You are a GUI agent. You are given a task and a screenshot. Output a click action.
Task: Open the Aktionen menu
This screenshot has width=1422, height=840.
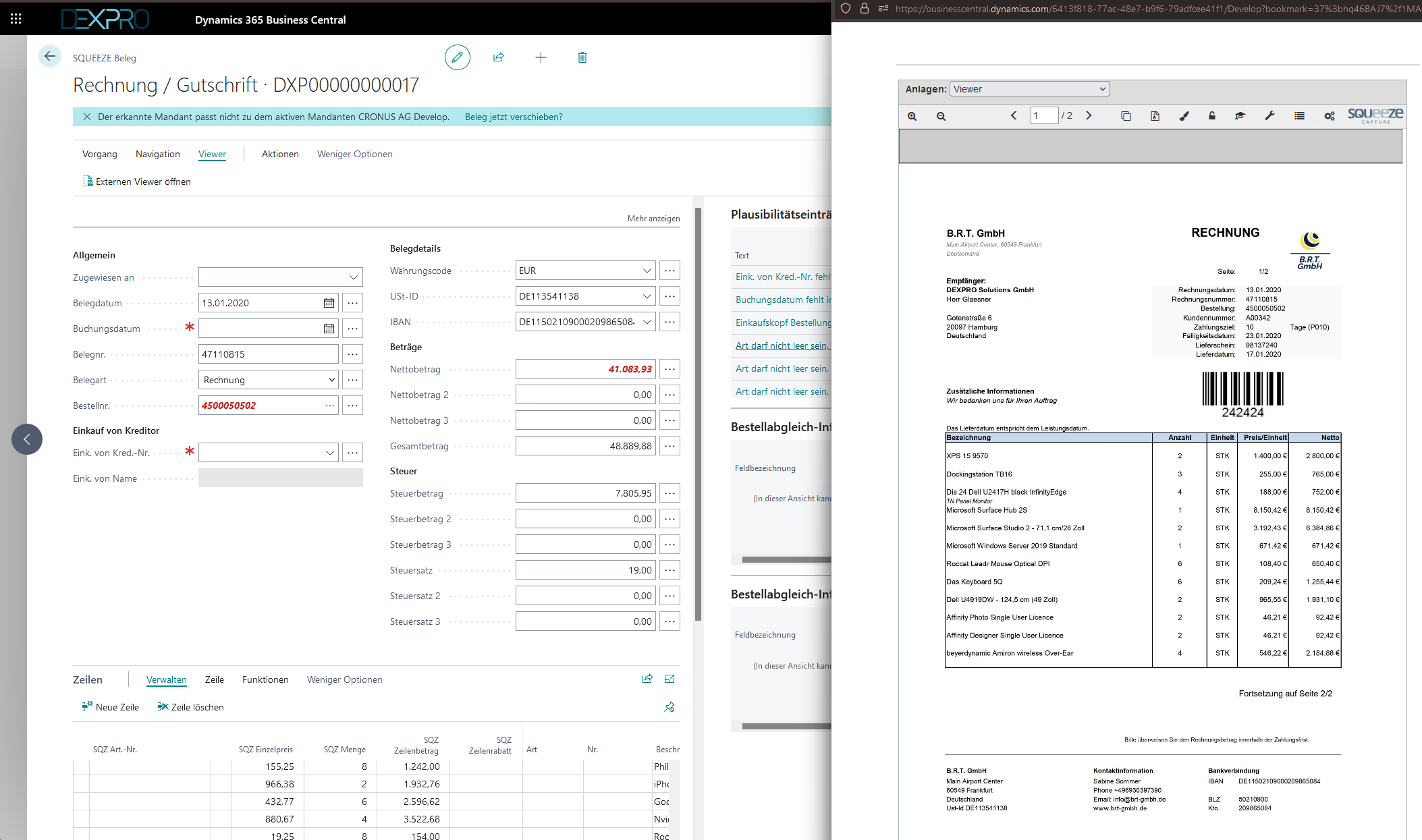coord(280,154)
